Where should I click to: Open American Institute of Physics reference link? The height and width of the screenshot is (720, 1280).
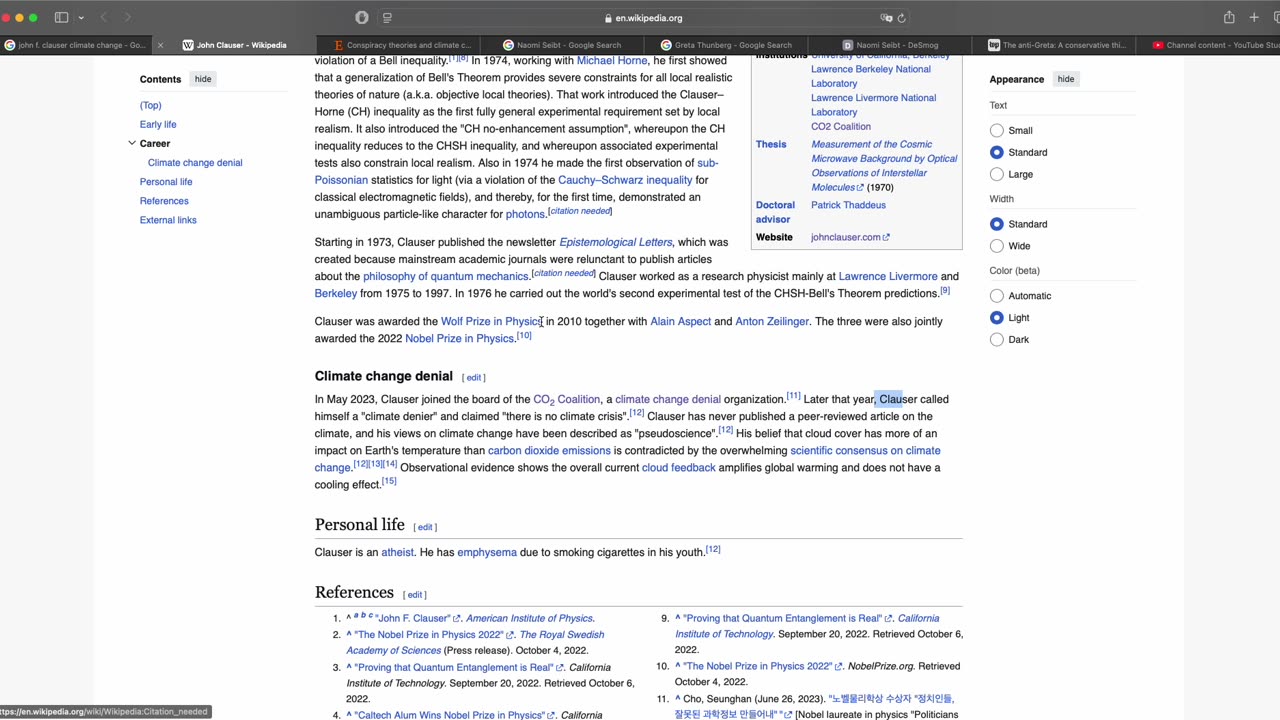529,618
